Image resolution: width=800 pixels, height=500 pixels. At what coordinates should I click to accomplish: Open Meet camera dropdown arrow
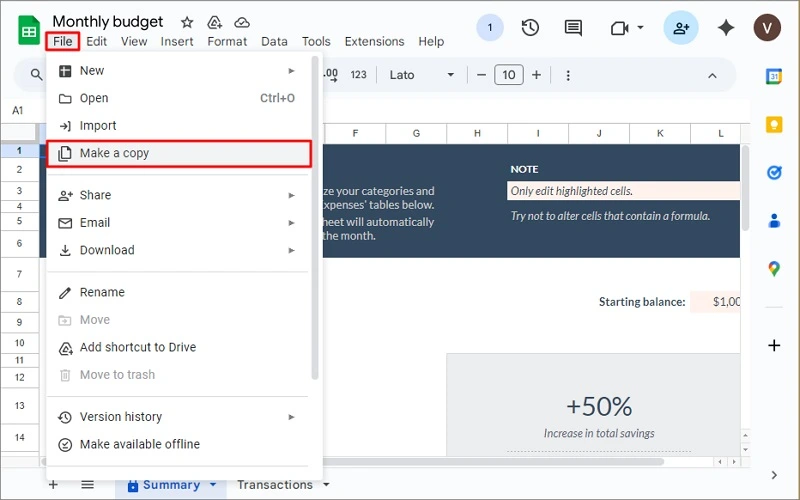[x=640, y=28]
